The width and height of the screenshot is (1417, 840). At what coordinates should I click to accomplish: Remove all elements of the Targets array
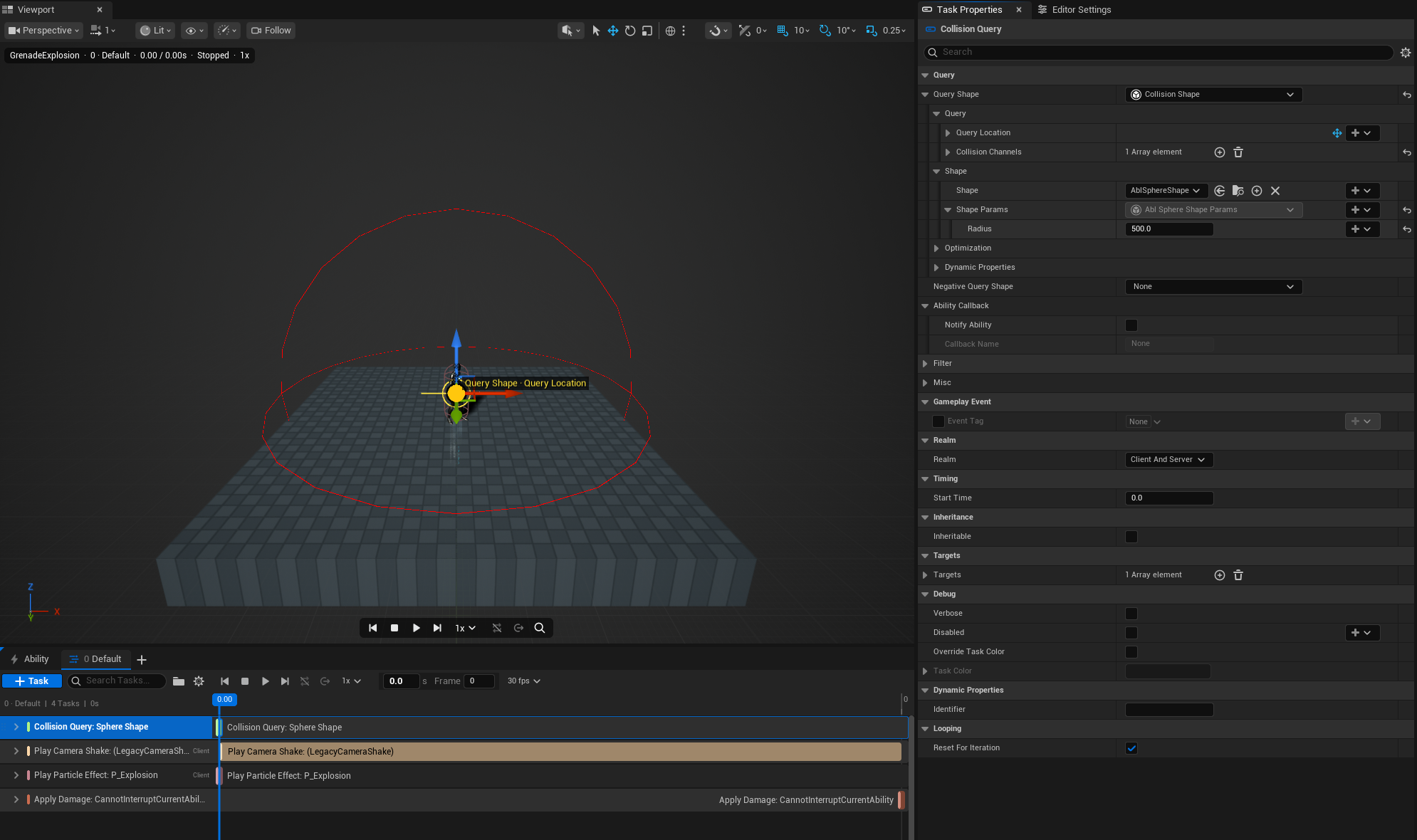[x=1238, y=575]
